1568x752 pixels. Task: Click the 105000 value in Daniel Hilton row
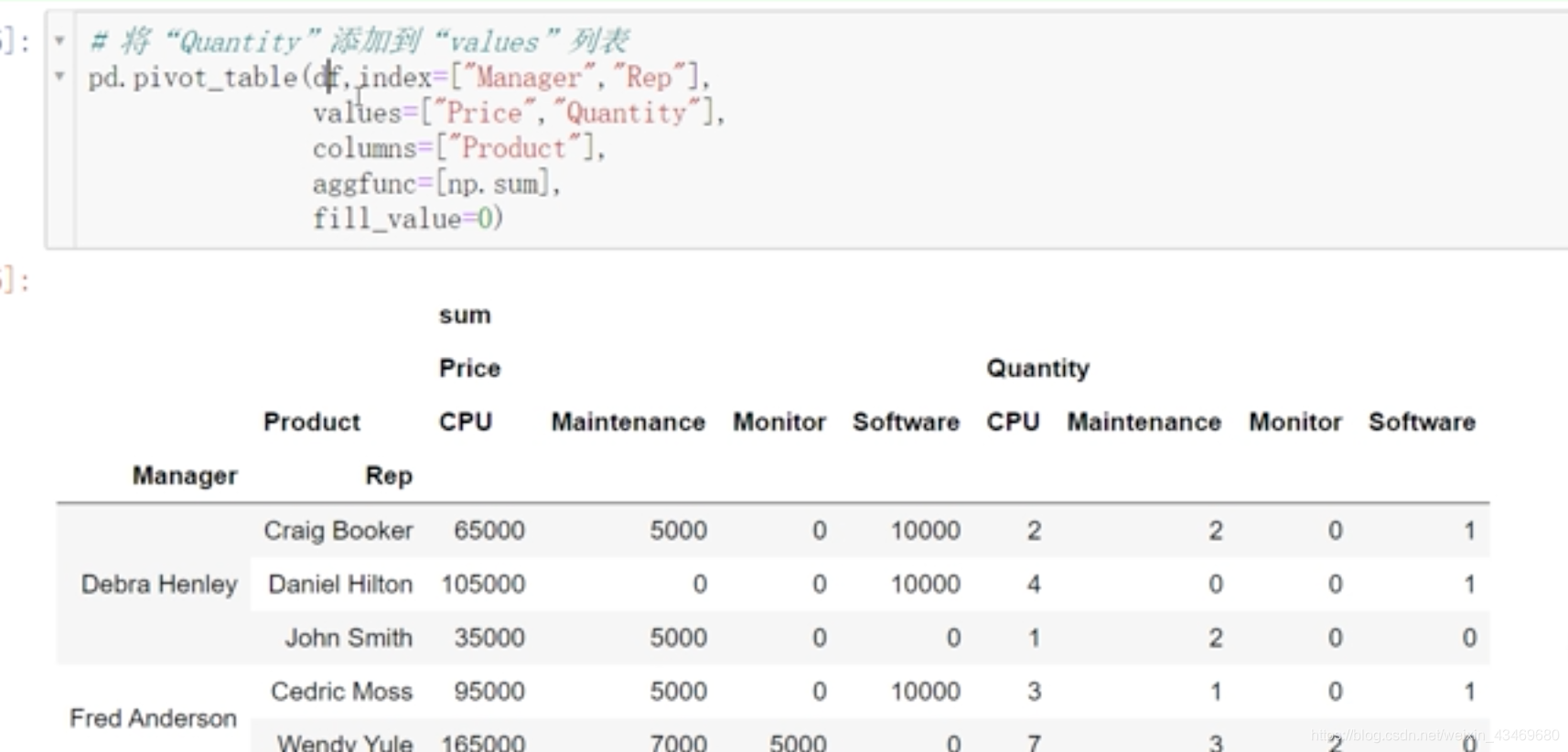483,584
